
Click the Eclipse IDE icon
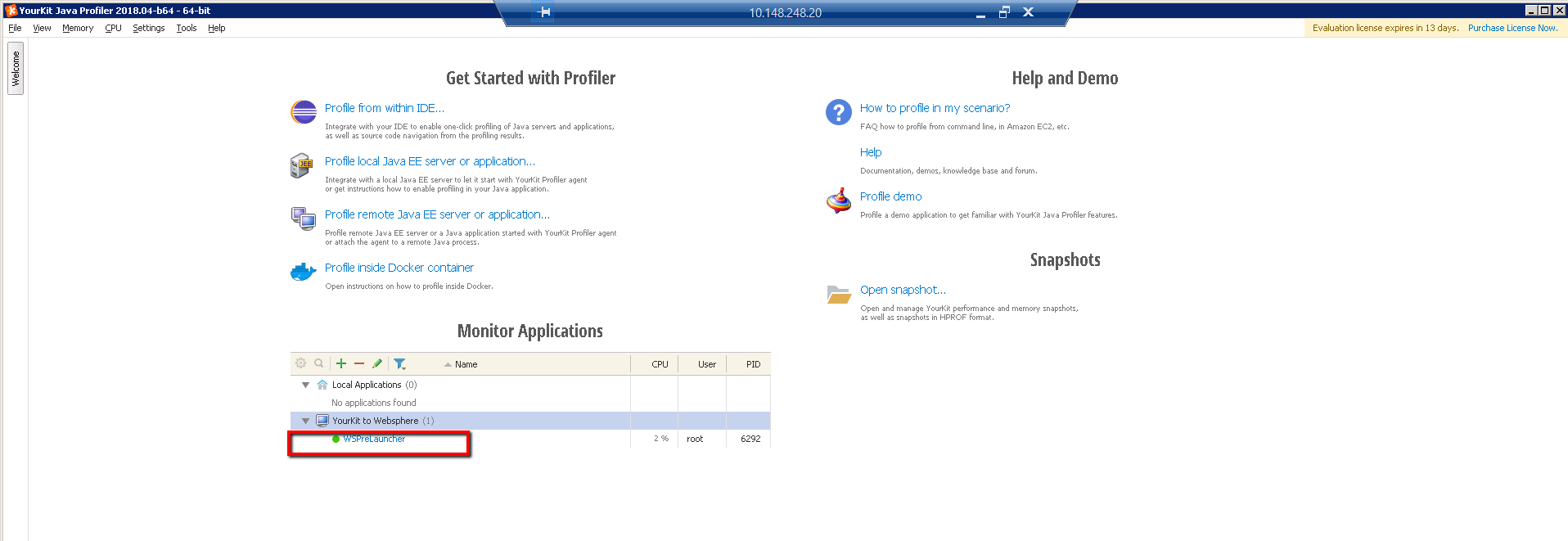click(x=304, y=111)
